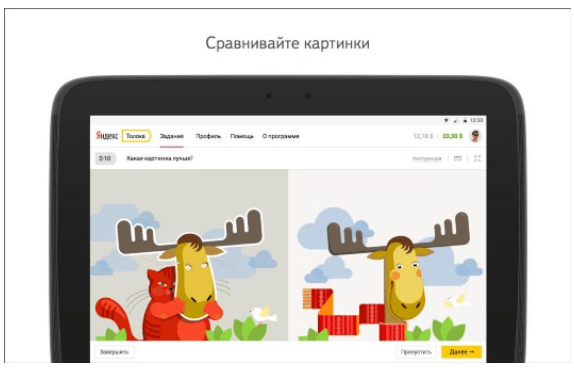Click the grey 12,18 $ balance
The image size is (574, 372).
(423, 136)
